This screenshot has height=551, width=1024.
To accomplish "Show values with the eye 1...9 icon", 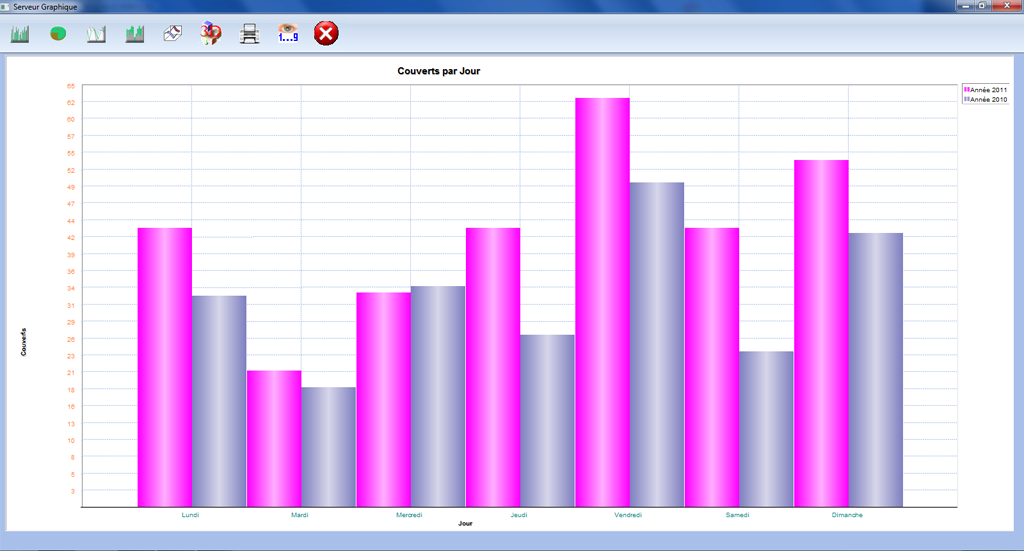I will point(288,34).
